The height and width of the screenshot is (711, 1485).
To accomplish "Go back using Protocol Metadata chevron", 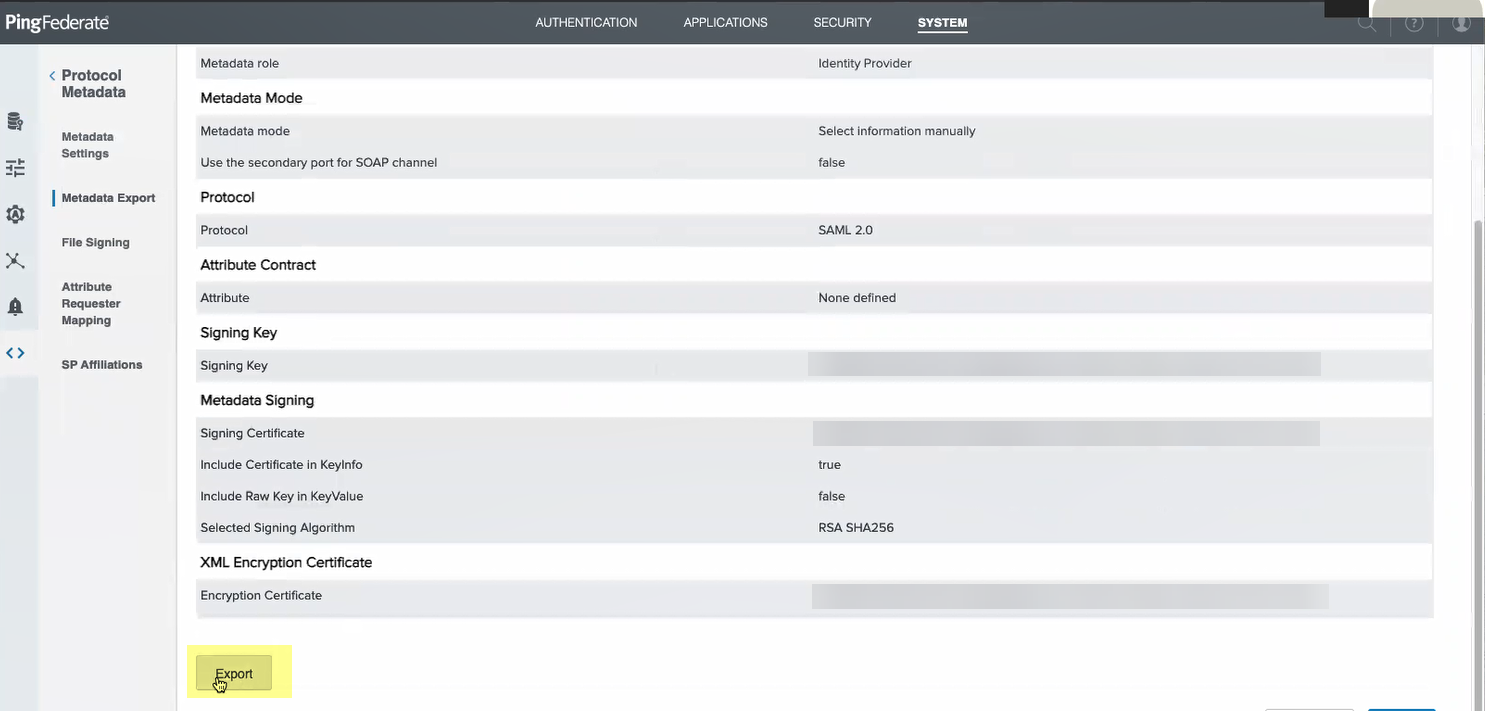I will (52, 76).
